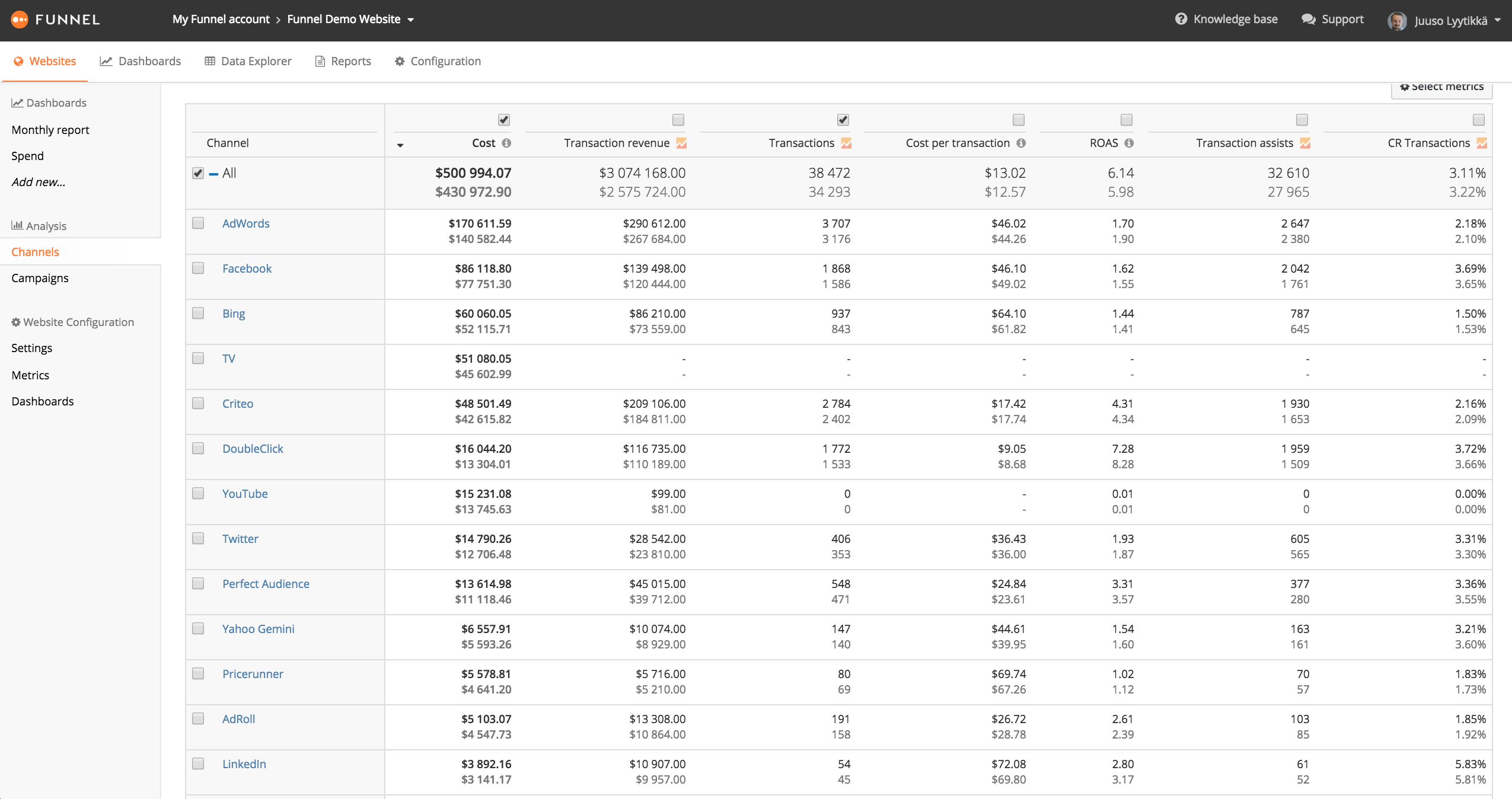The image size is (1512, 799).
Task: Click the info icon next to Cost
Action: click(506, 143)
